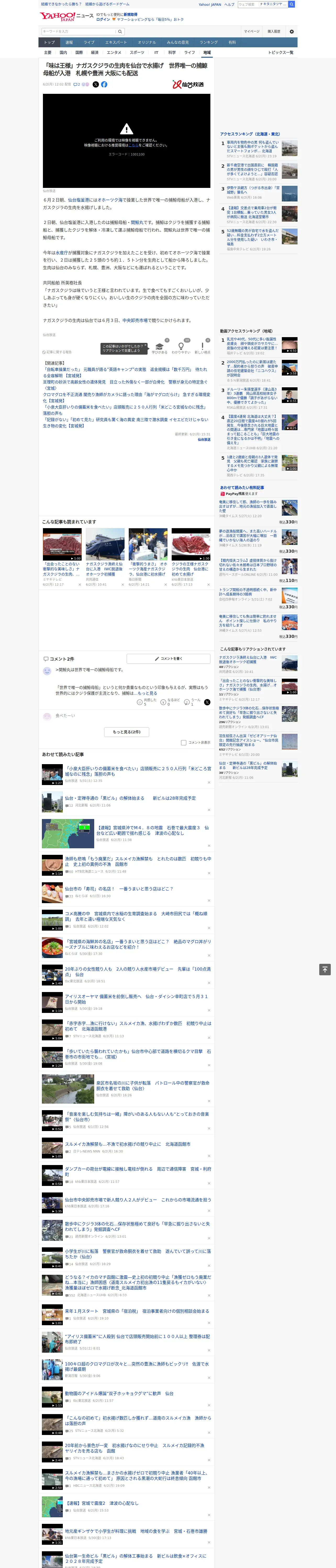Screen dimensions: 336x1568
Task: Click the ログイン link
Action: point(103,20)
